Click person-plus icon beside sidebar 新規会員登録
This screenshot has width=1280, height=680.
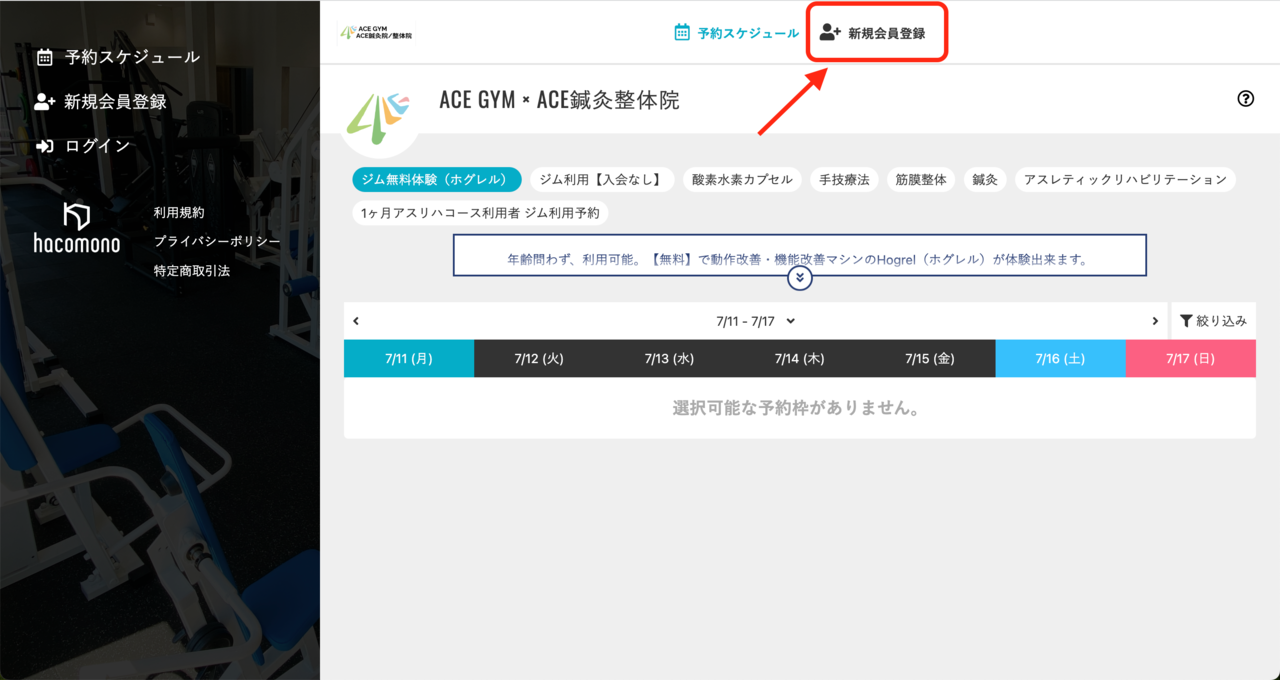pyautogui.click(x=44, y=101)
